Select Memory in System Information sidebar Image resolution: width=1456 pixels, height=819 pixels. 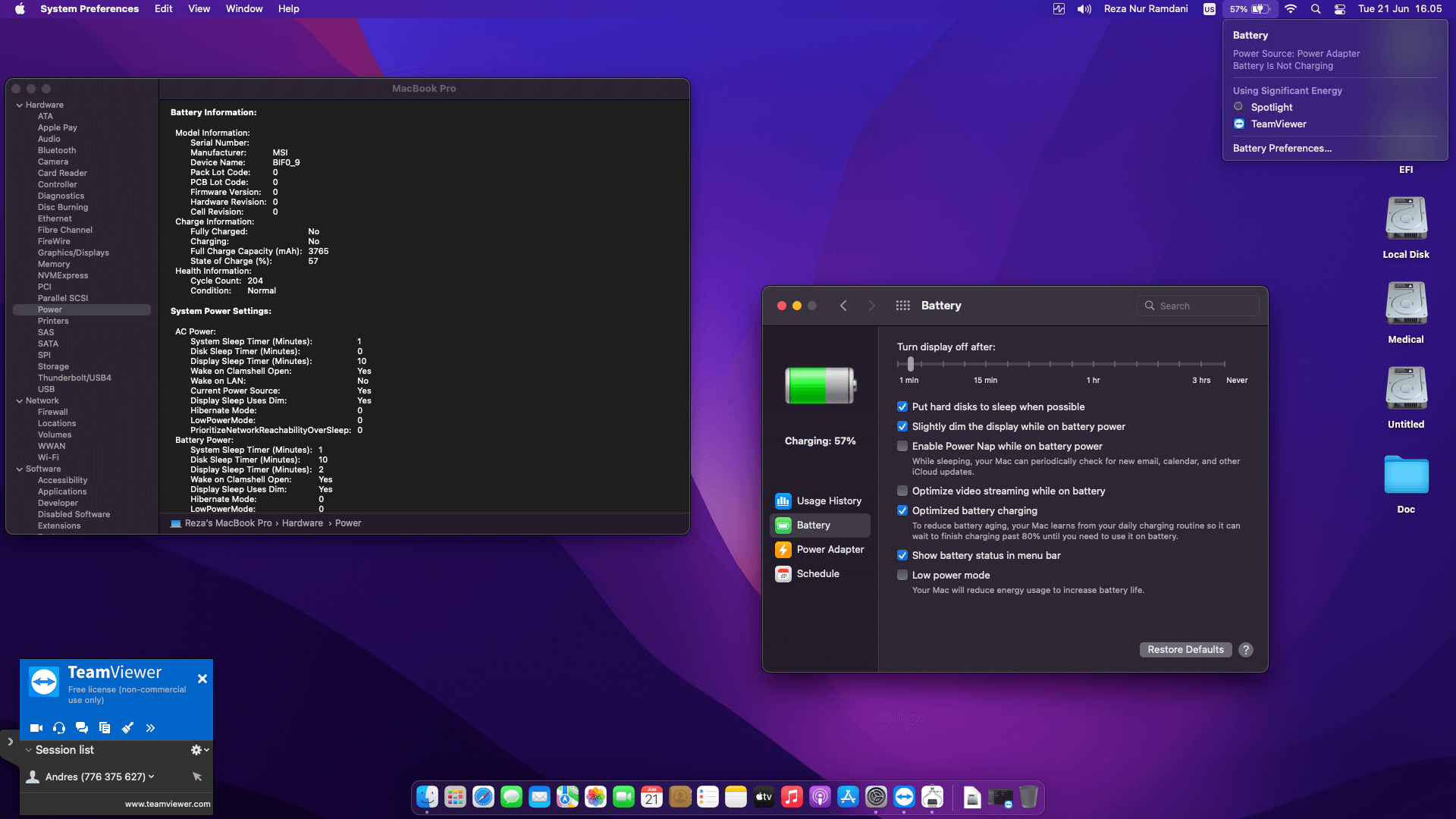(x=54, y=264)
